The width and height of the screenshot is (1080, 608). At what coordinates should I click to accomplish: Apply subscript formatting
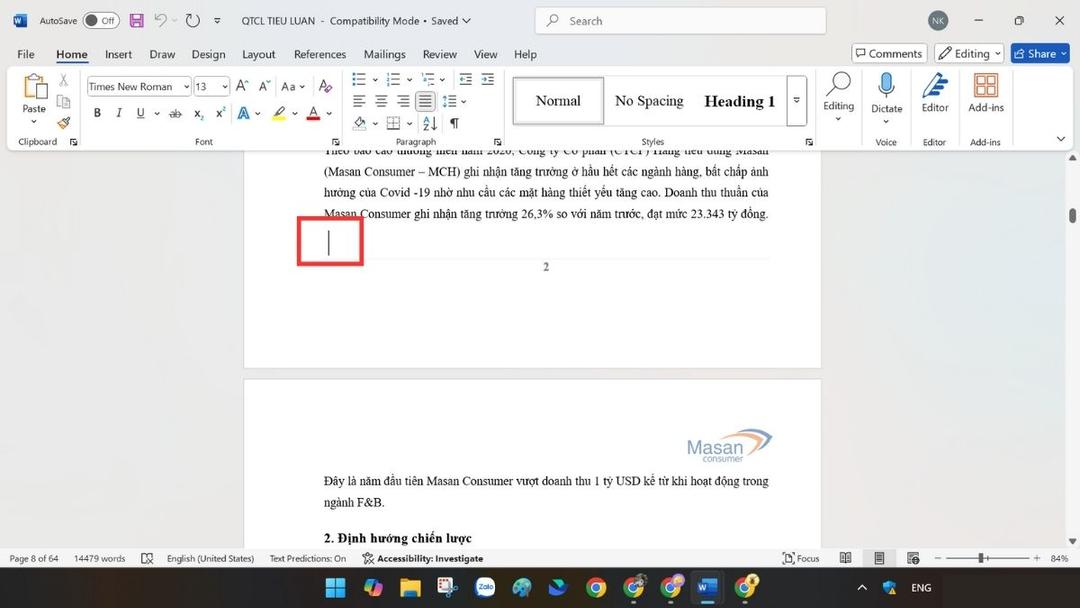[197, 113]
